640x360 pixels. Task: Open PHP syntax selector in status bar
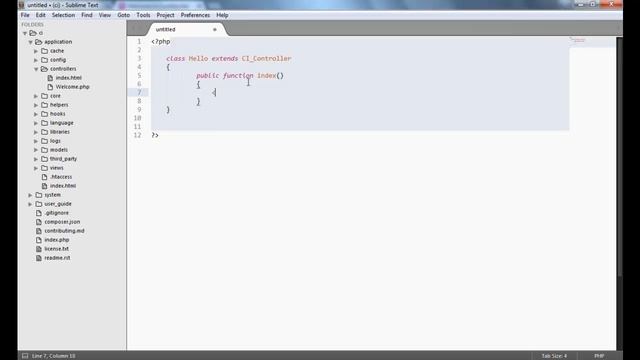[599, 356]
